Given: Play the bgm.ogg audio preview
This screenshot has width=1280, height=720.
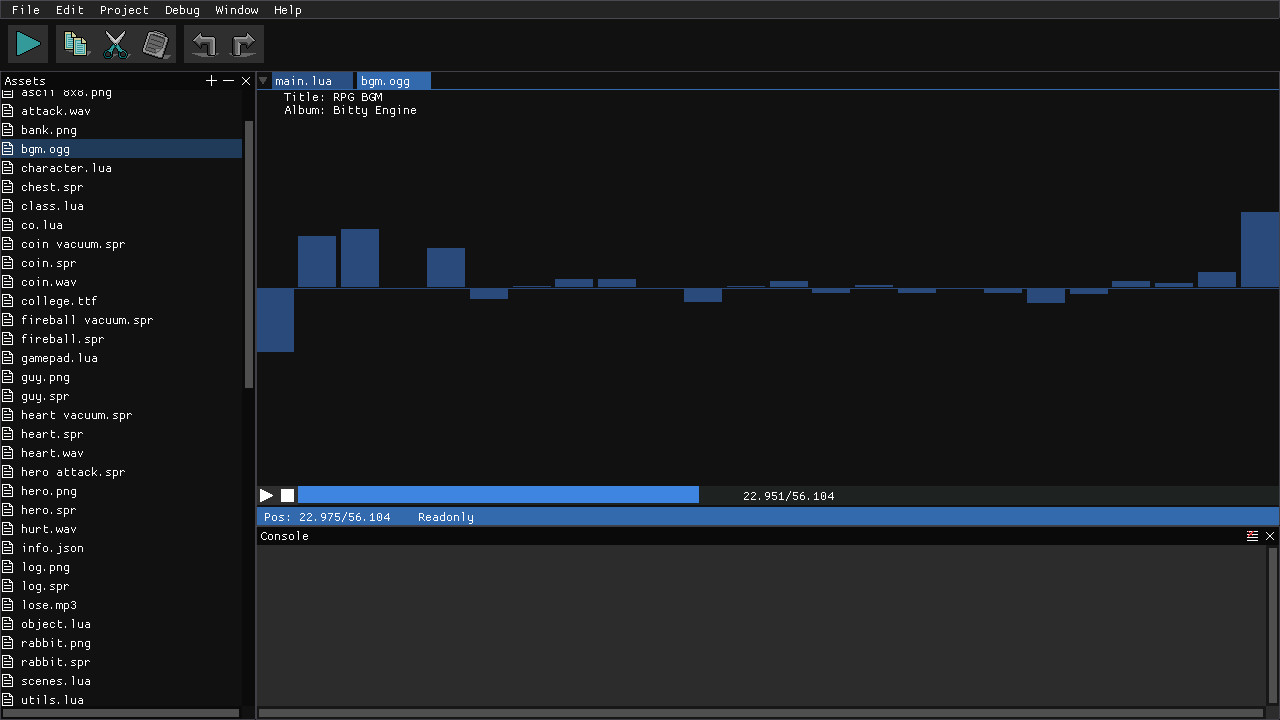Looking at the screenshot, I should 266,494.
